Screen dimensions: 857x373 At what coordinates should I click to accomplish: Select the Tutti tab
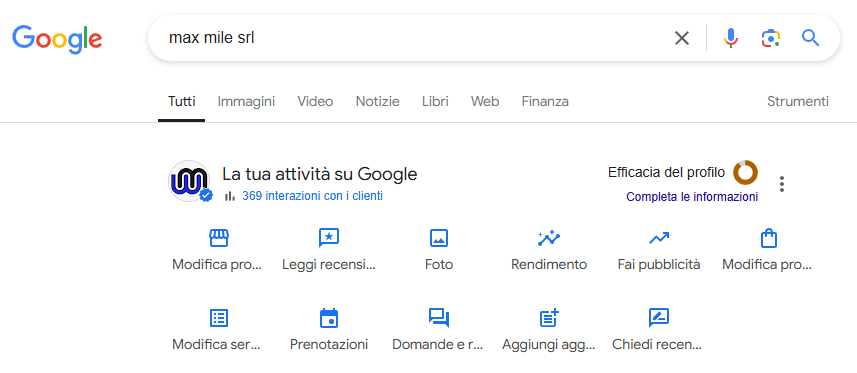(x=181, y=102)
